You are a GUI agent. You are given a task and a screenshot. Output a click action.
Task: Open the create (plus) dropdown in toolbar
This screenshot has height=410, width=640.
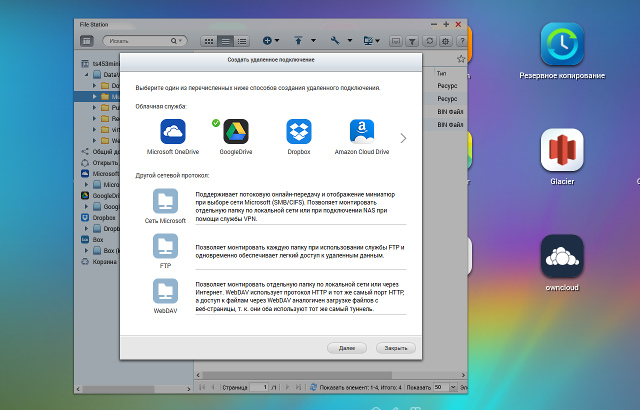pyautogui.click(x=271, y=40)
